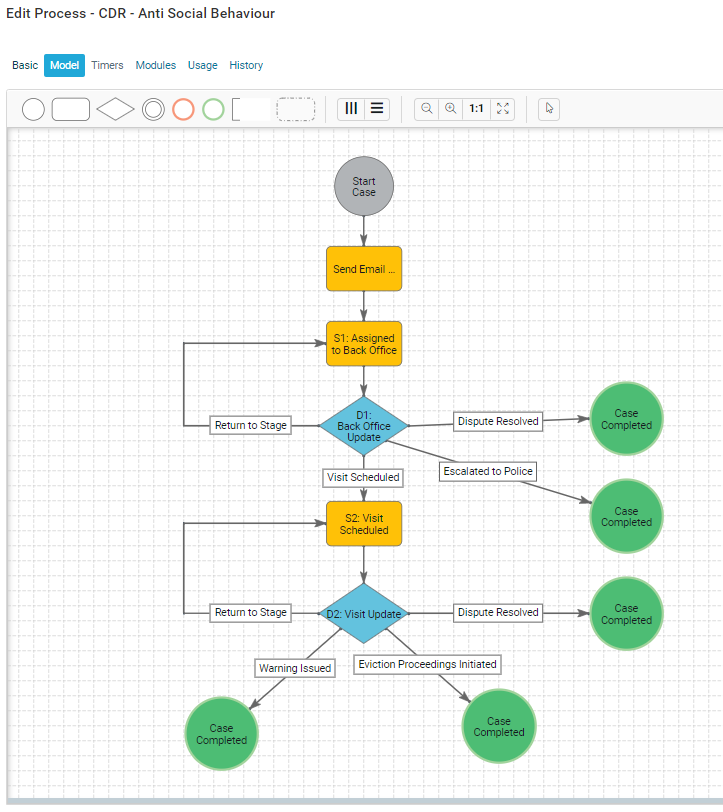This screenshot has width=723, height=812.
Task: Select the diamond decision shape
Action: pos(115,109)
